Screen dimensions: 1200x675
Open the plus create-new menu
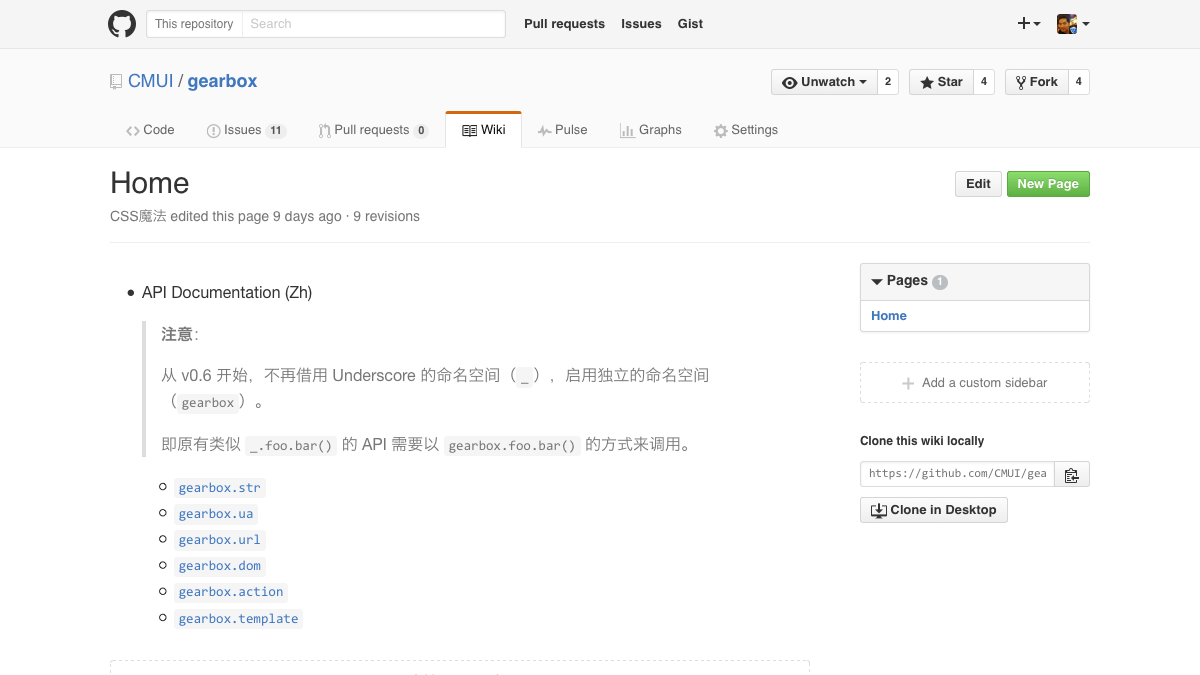tap(1029, 24)
